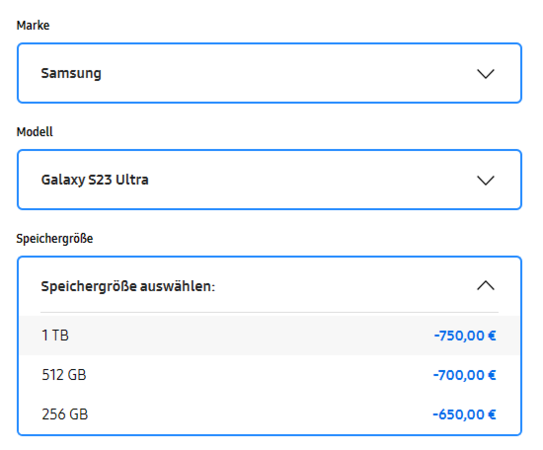Click the Galaxy S23 Ultra text
Viewport: 543px width, 450px height.
click(95, 180)
